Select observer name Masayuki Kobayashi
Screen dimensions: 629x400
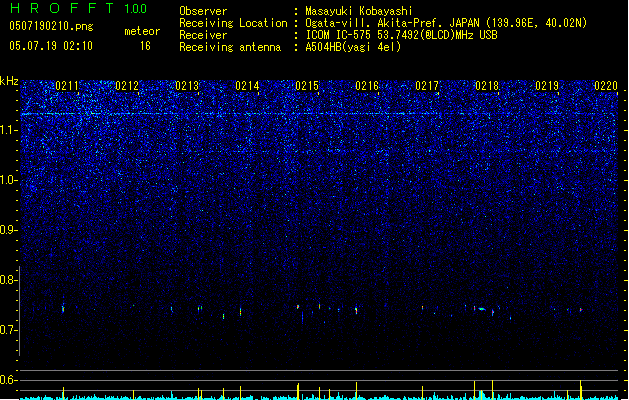coord(359,11)
